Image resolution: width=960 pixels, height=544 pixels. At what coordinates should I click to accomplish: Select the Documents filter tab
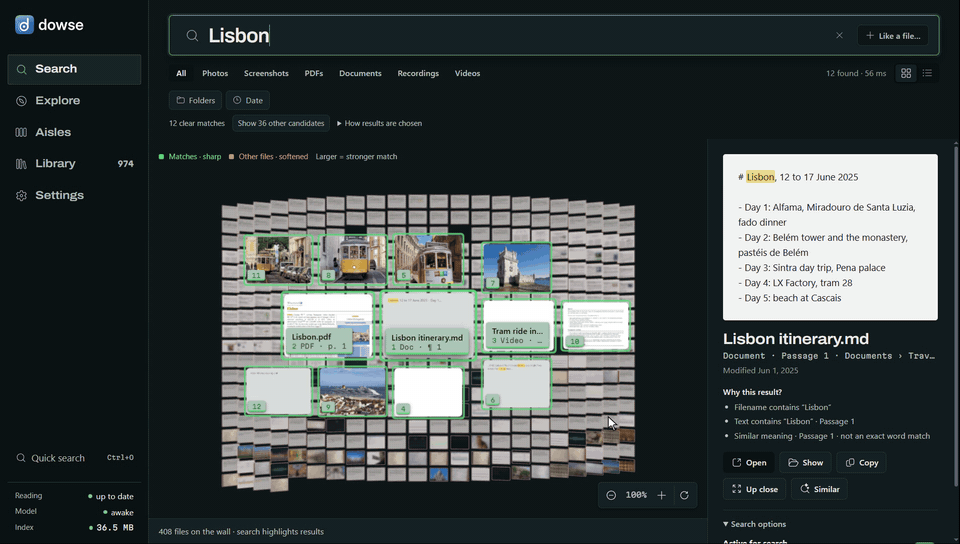[360, 73]
